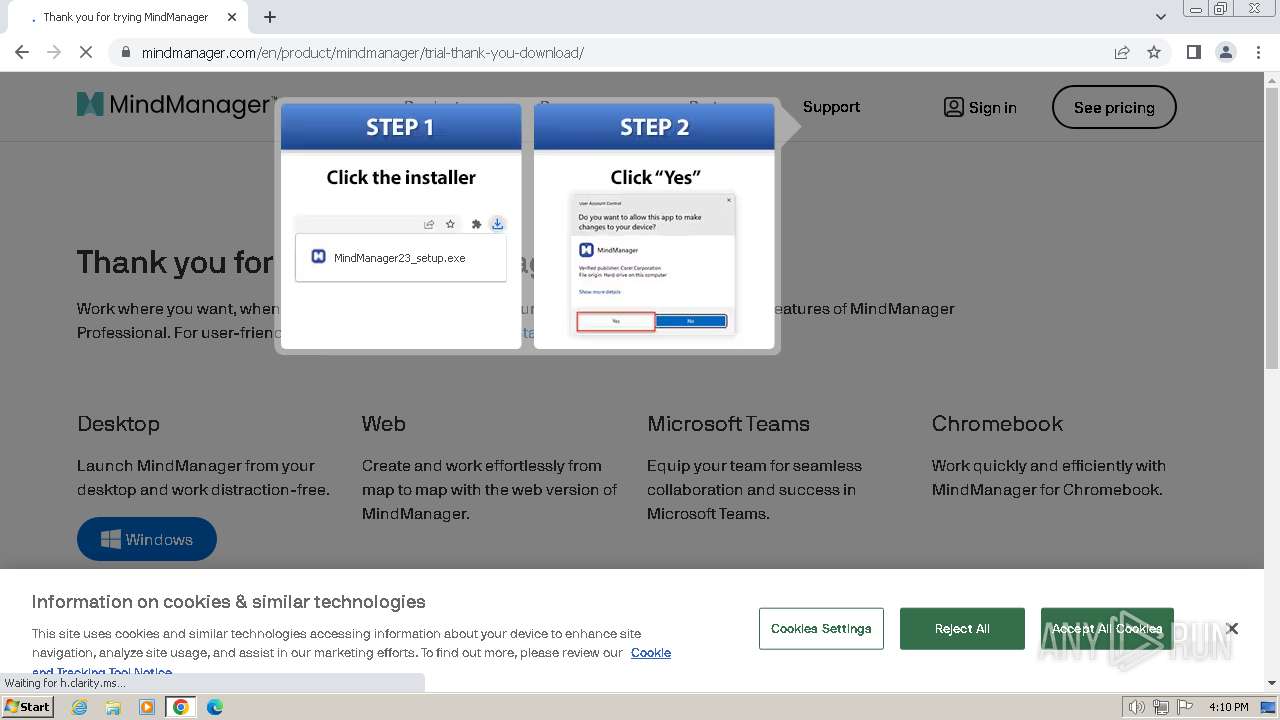
Task: Restore down the Chrome window
Action: tap(1221, 9)
